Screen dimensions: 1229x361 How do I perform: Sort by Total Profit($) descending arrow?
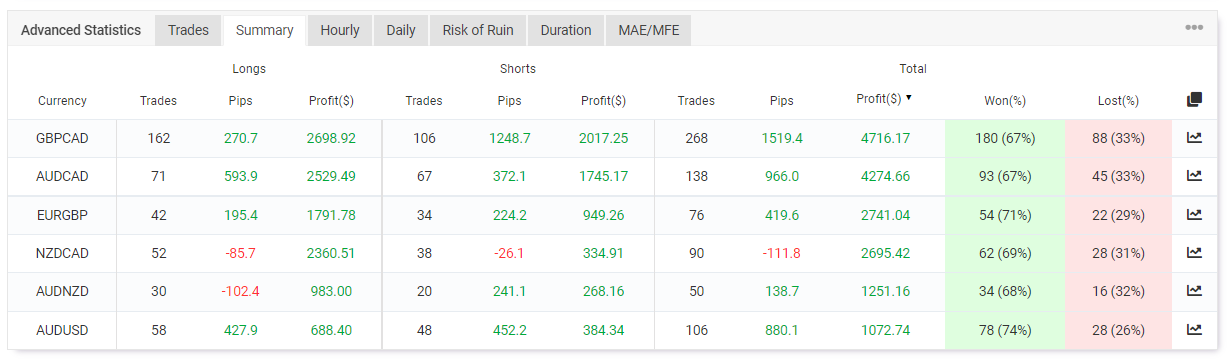coord(909,98)
